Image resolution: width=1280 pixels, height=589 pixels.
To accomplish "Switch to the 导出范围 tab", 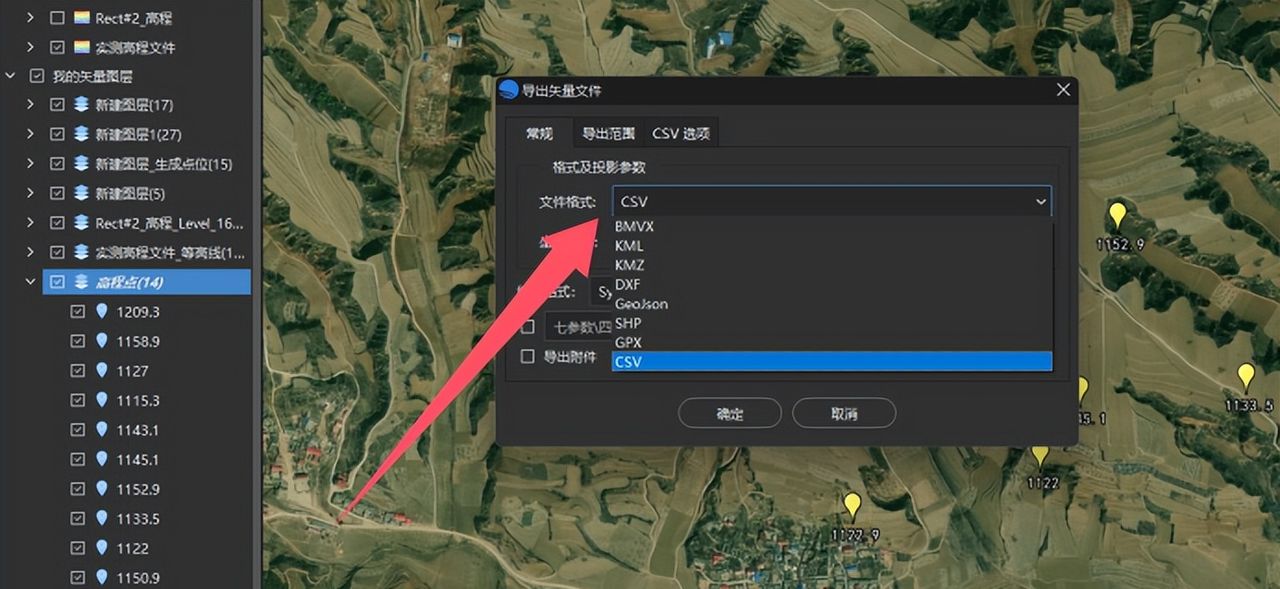I will (607, 131).
